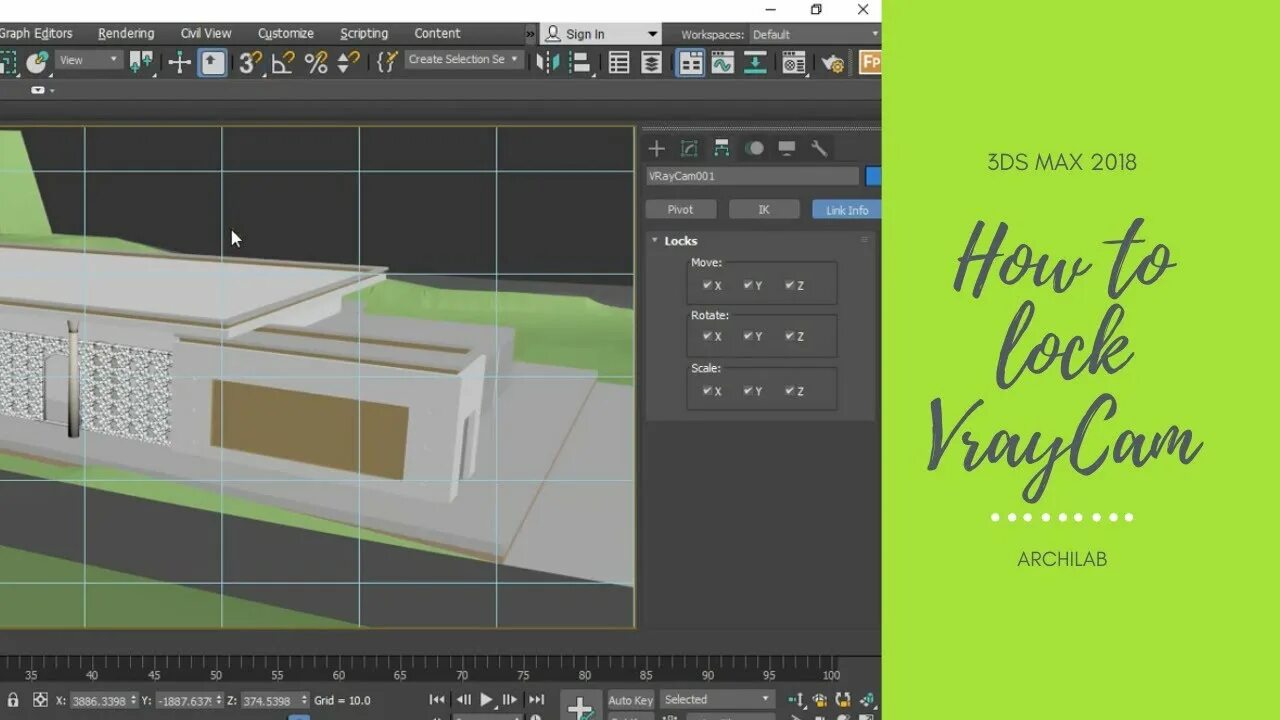The height and width of the screenshot is (720, 1280).
Task: Toggle Keyboard Shortcut Override icon
Action: (x=212, y=63)
